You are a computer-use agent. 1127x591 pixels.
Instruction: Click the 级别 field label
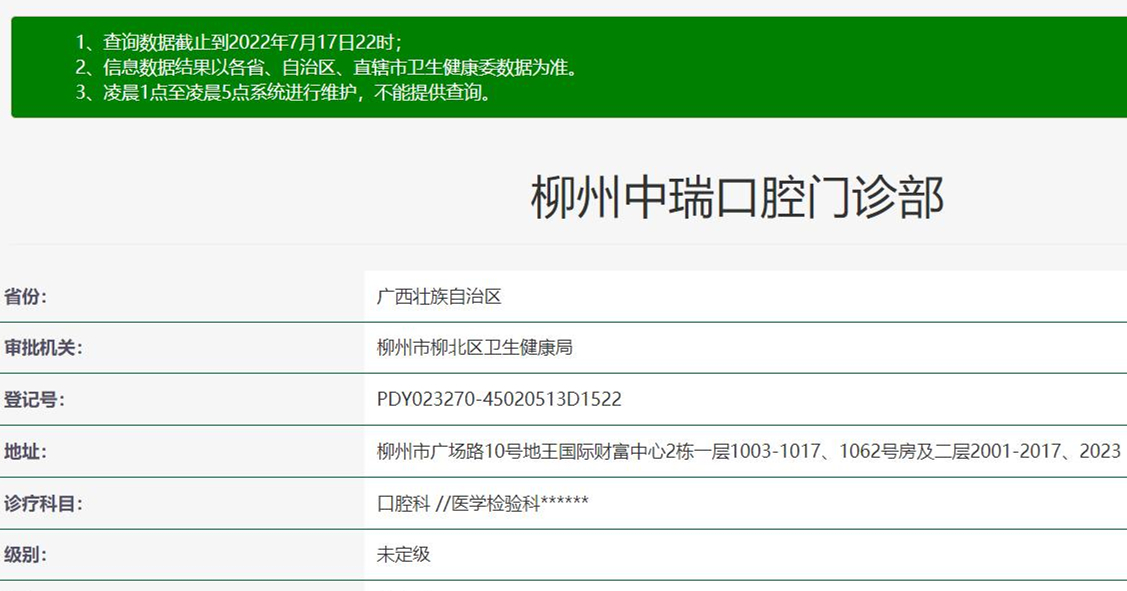(25, 554)
